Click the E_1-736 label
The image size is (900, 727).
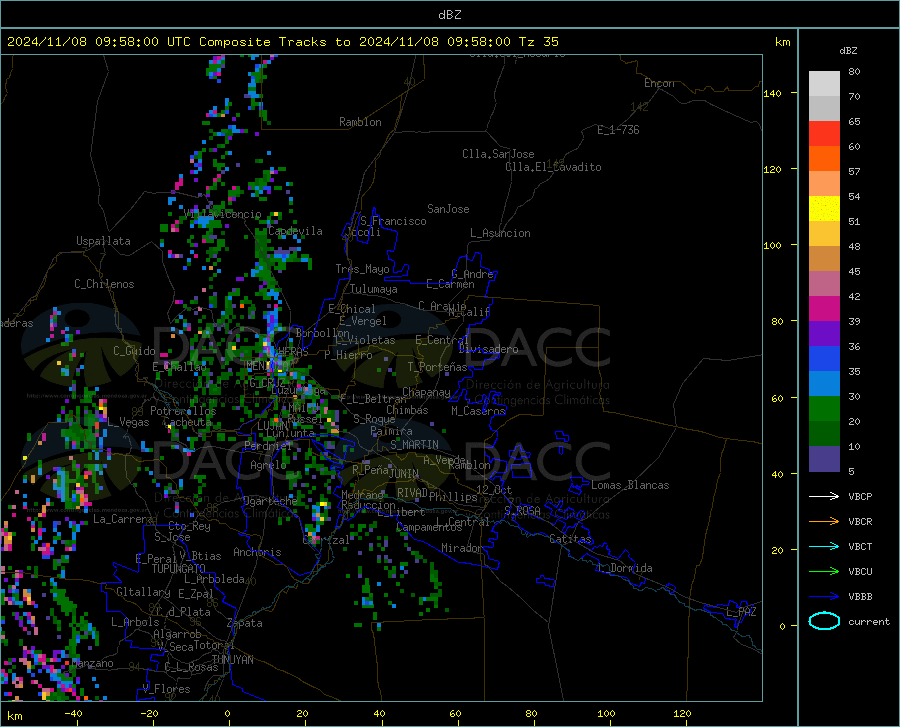coord(618,130)
